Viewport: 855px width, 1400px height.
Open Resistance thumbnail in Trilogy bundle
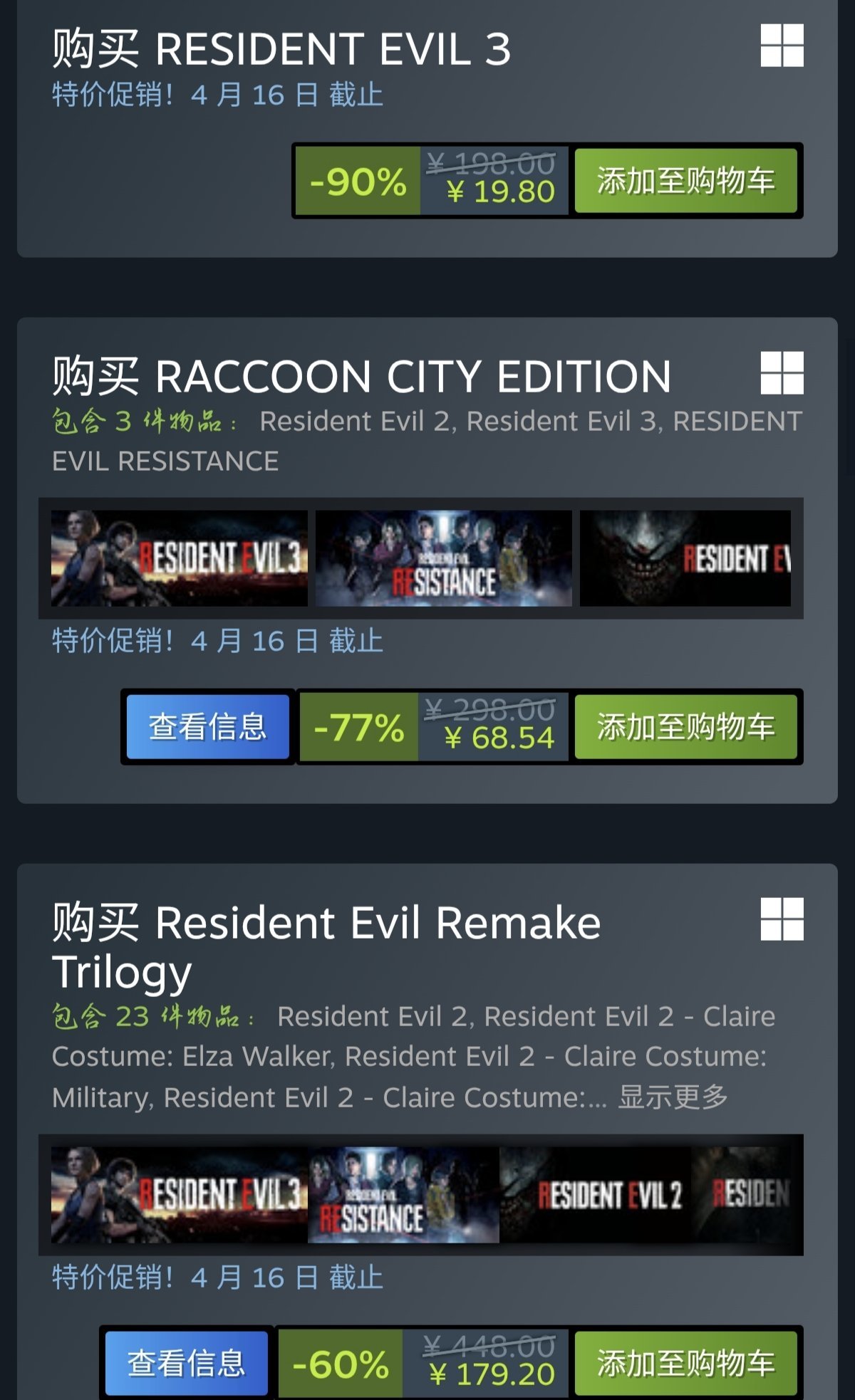pos(403,1195)
